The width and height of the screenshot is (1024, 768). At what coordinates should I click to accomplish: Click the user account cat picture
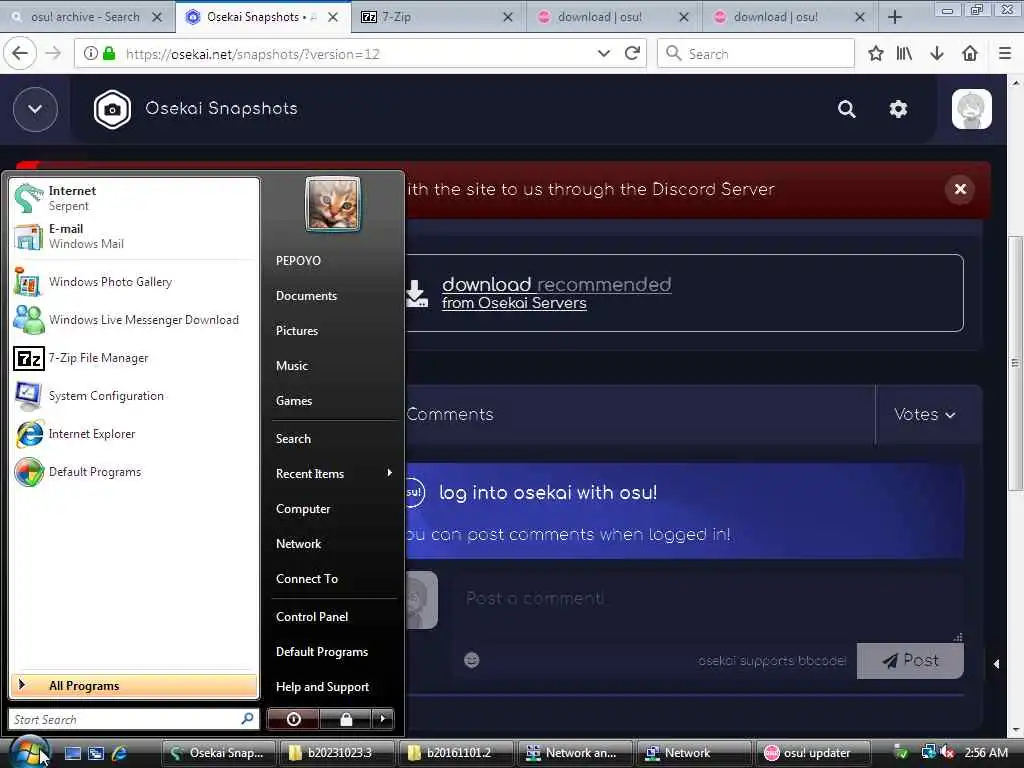(332, 204)
